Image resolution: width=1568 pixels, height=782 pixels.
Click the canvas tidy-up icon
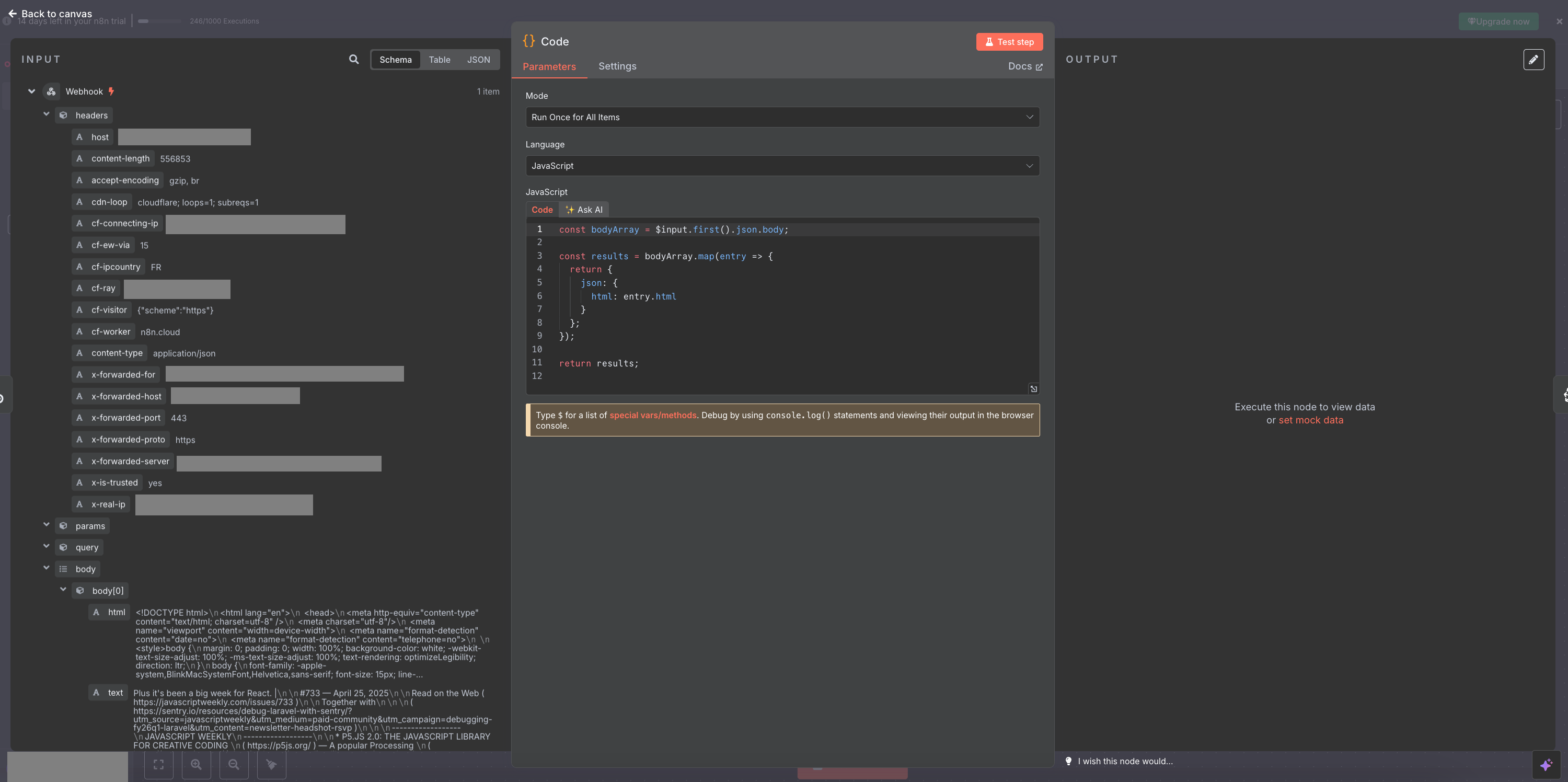point(271,764)
